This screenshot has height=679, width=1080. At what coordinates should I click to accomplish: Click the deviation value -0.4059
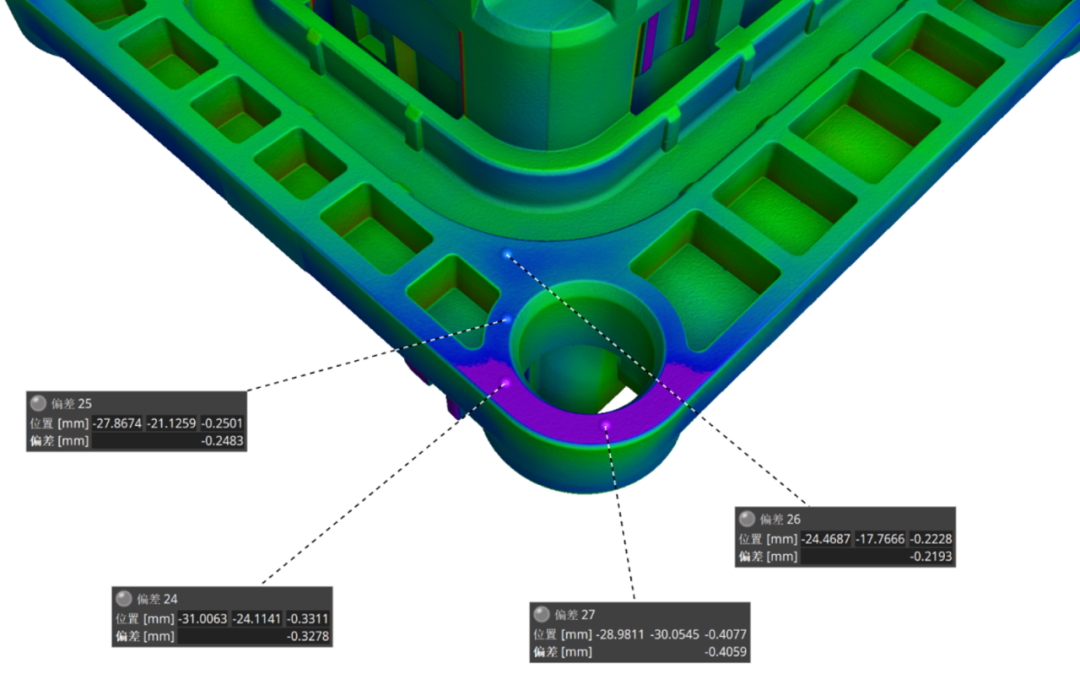(x=725, y=651)
